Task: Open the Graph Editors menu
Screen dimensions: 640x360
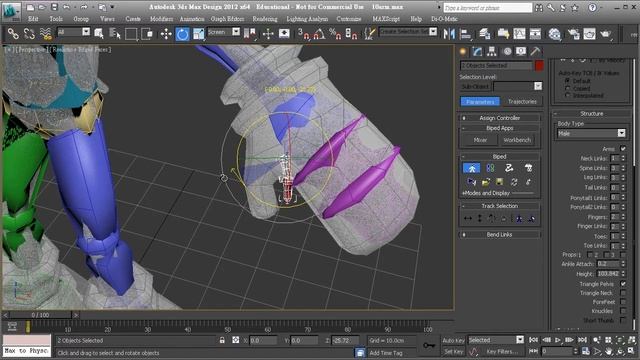Action: point(227,19)
